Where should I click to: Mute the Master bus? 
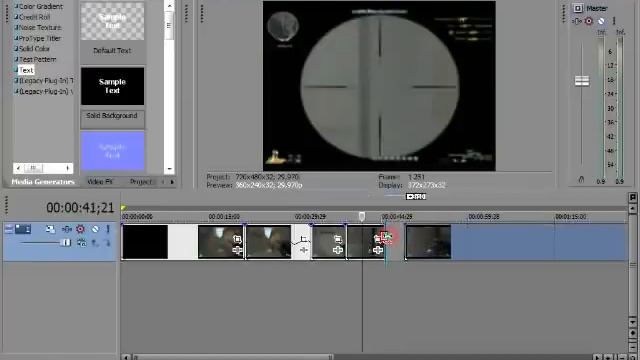click(x=601, y=21)
